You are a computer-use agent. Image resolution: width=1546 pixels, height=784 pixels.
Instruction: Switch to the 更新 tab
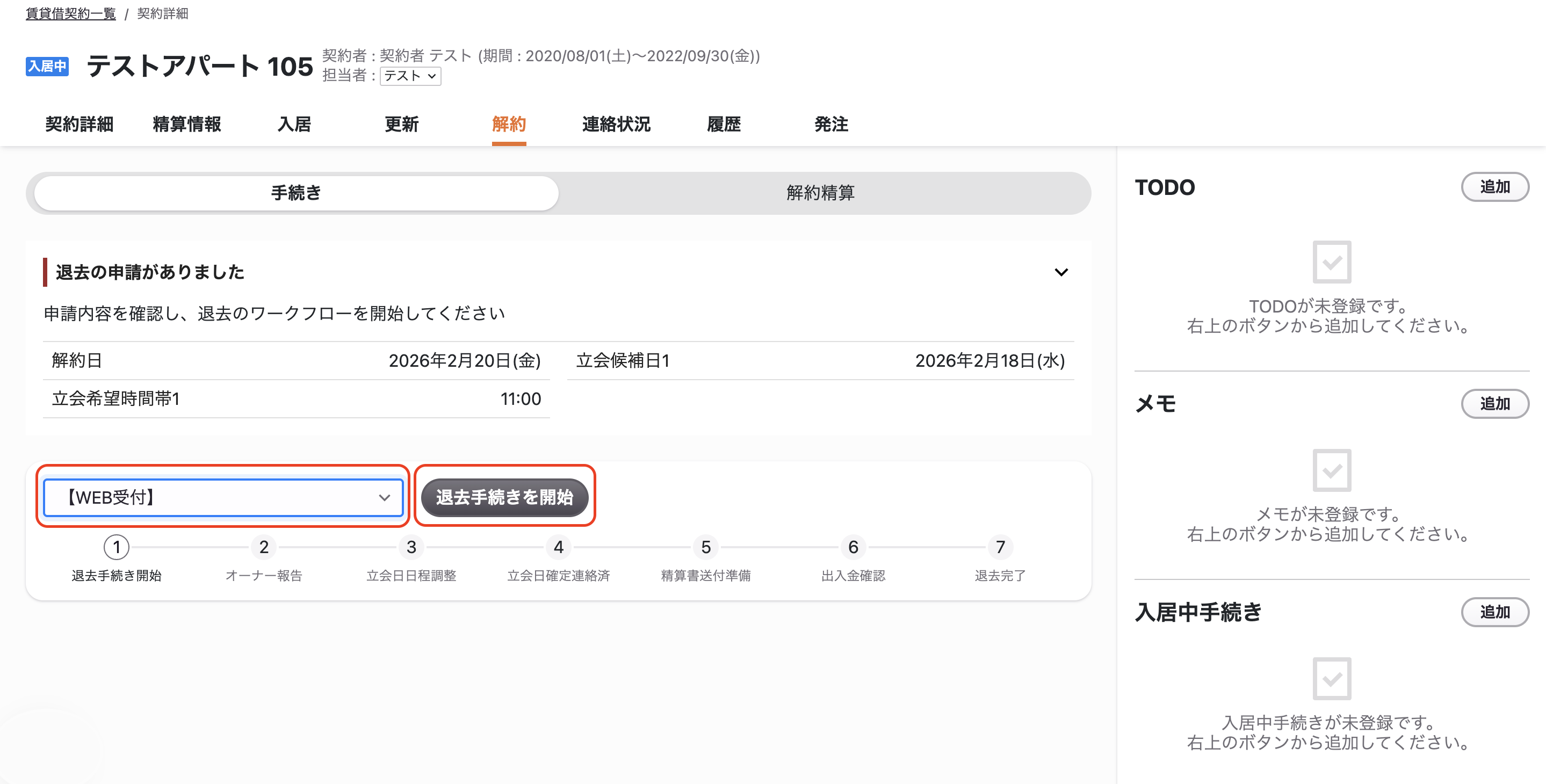pyautogui.click(x=401, y=124)
